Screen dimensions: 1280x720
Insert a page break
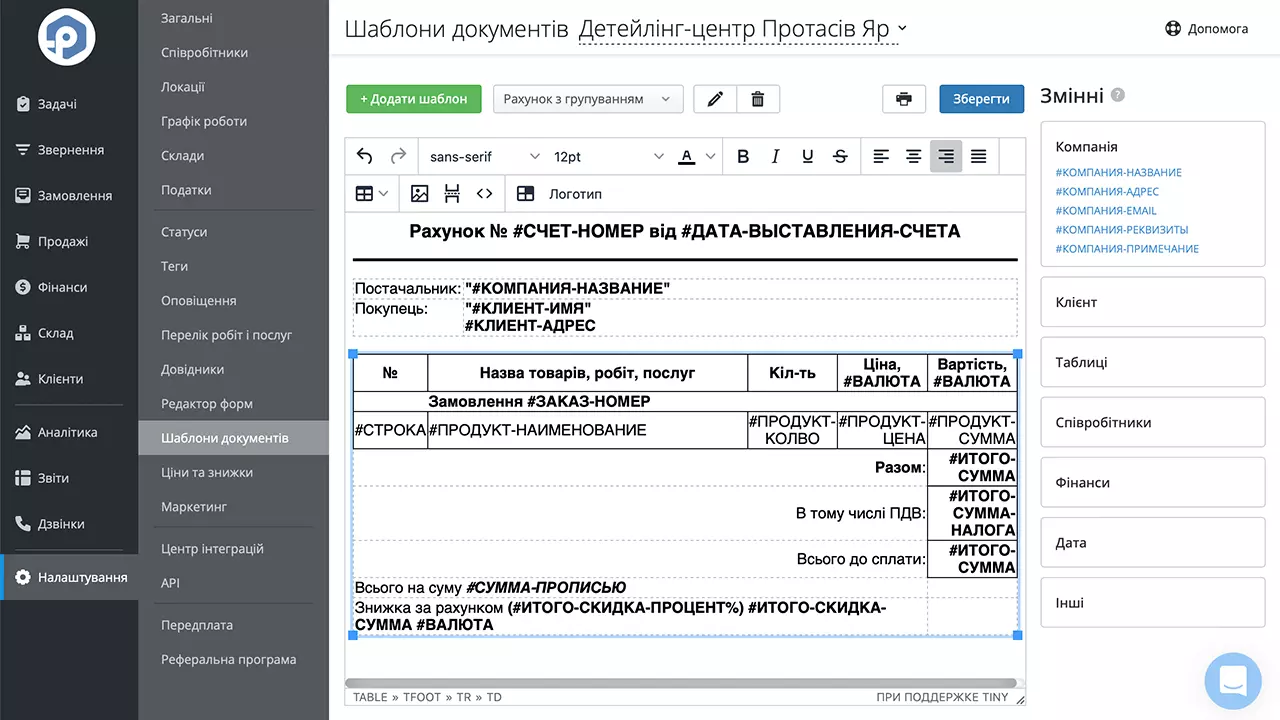coord(452,193)
